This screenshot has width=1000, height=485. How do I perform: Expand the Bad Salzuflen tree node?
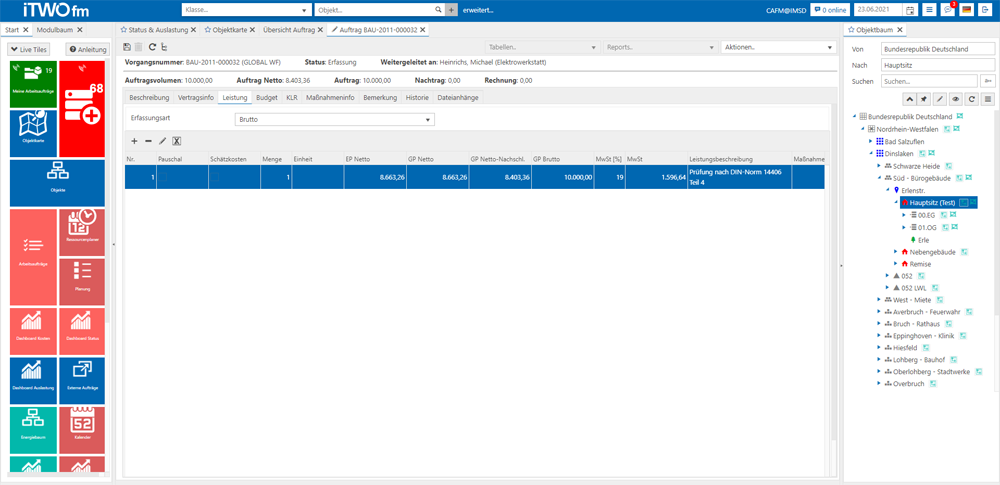click(x=871, y=141)
